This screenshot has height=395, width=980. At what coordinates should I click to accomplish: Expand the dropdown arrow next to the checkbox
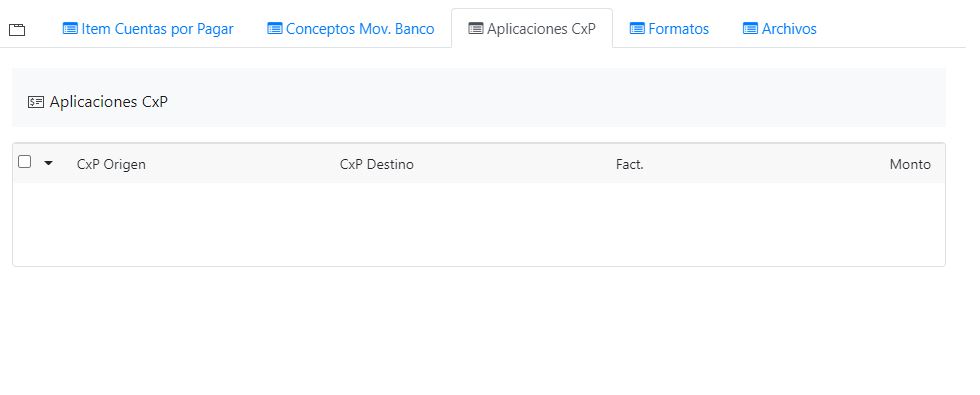click(48, 163)
